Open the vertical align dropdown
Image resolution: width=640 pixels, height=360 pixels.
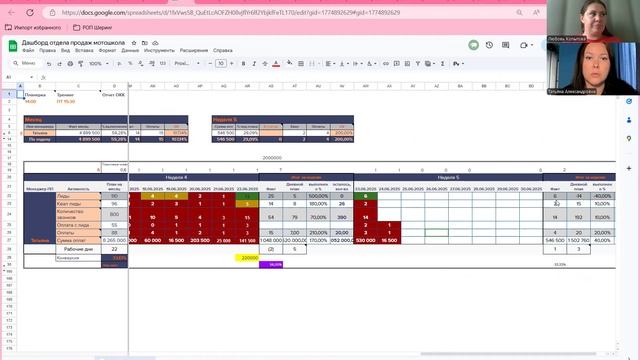(343, 64)
